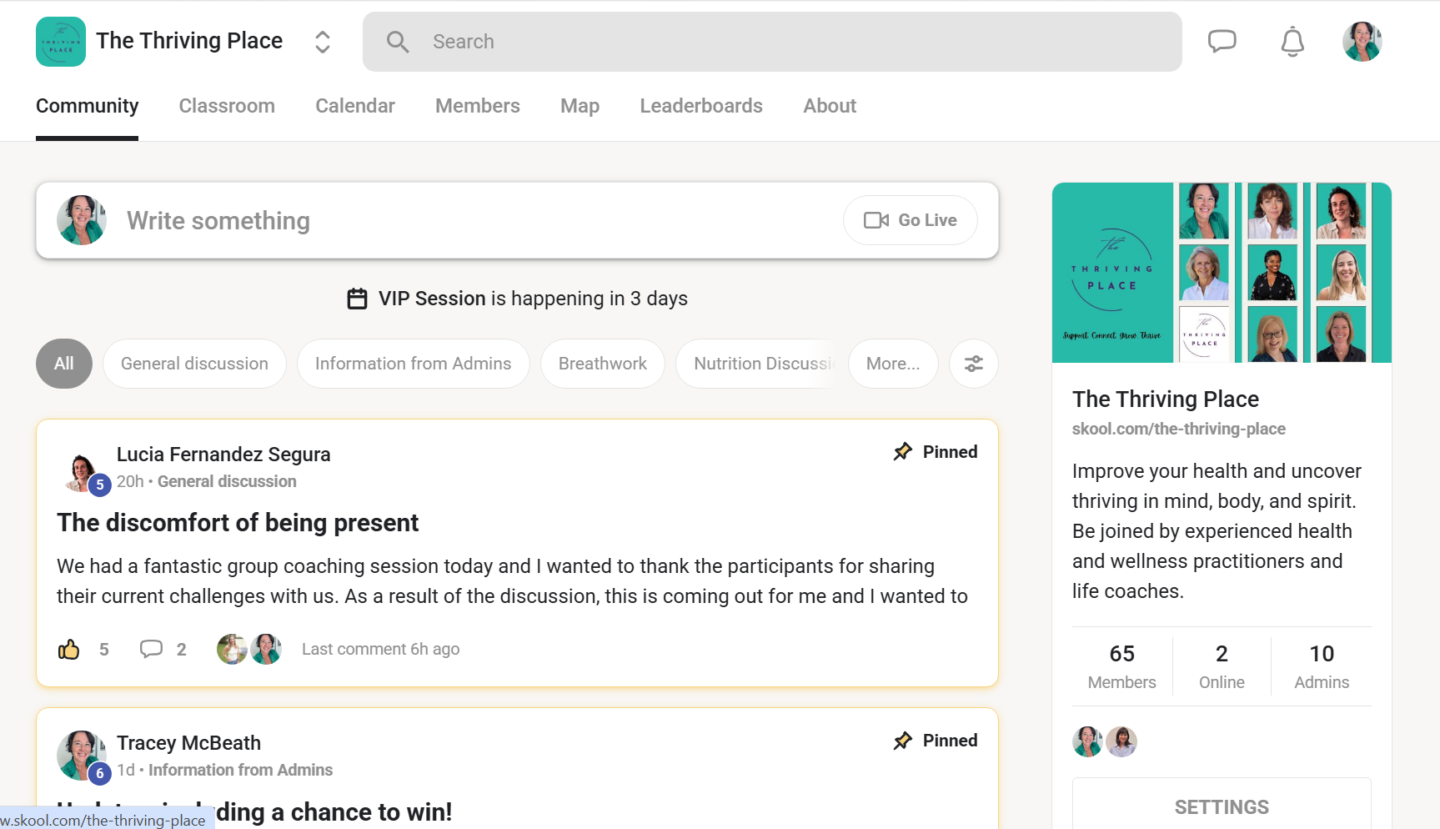Expand the community switcher chevrons
The width and height of the screenshot is (1440, 829).
tap(322, 41)
